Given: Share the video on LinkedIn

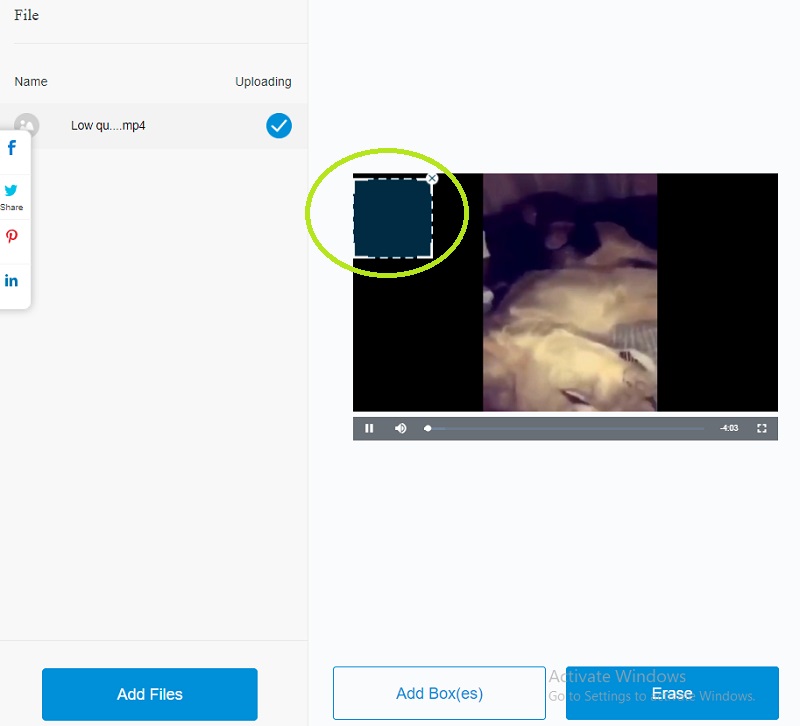Looking at the screenshot, I should (12, 280).
